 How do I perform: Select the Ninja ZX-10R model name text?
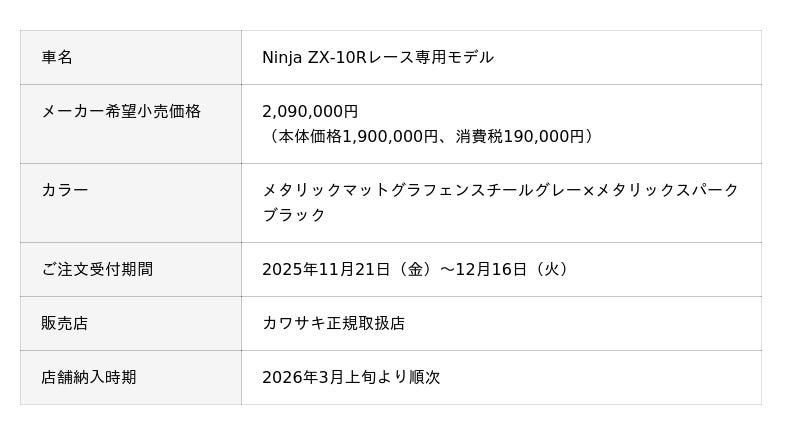tap(313, 58)
